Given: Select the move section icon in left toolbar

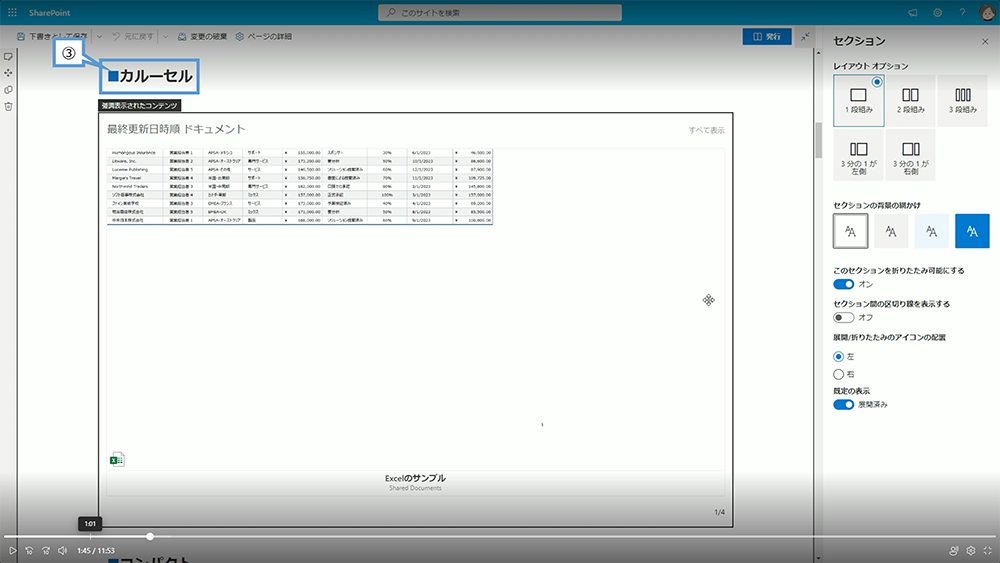Looking at the screenshot, I should (8, 73).
